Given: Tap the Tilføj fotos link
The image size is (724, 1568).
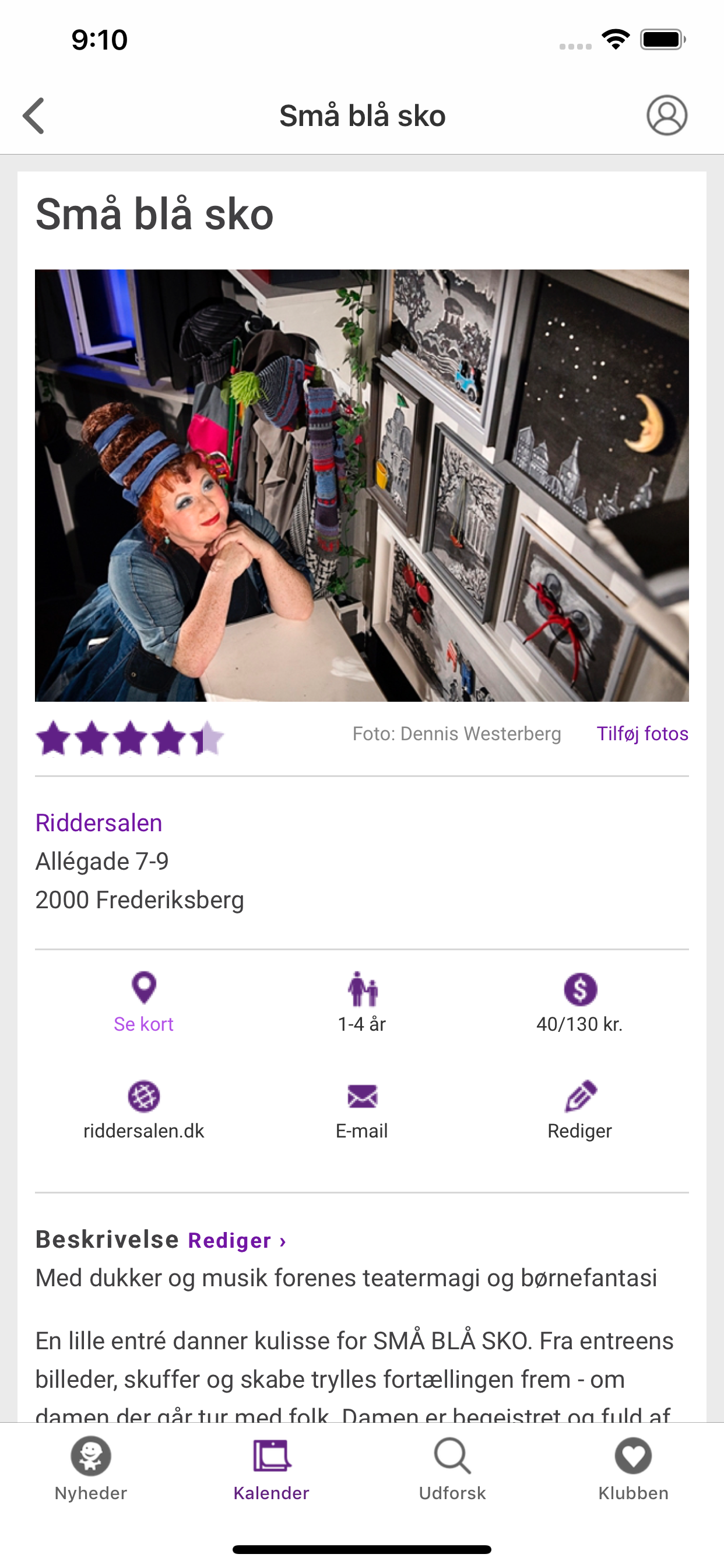Looking at the screenshot, I should click(x=642, y=733).
